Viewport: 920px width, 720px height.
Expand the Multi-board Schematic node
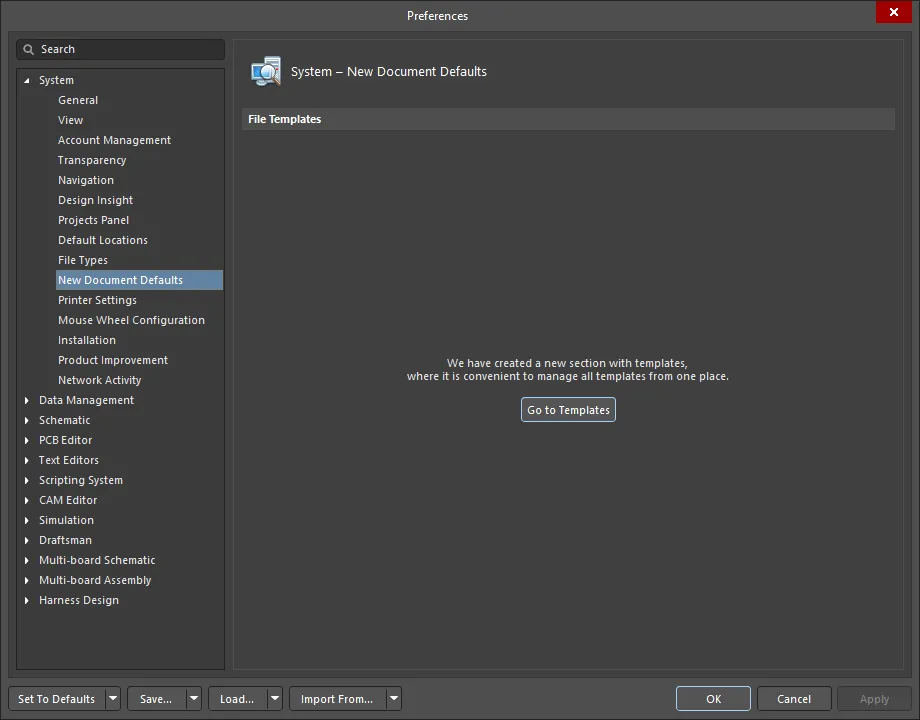pyautogui.click(x=26, y=560)
